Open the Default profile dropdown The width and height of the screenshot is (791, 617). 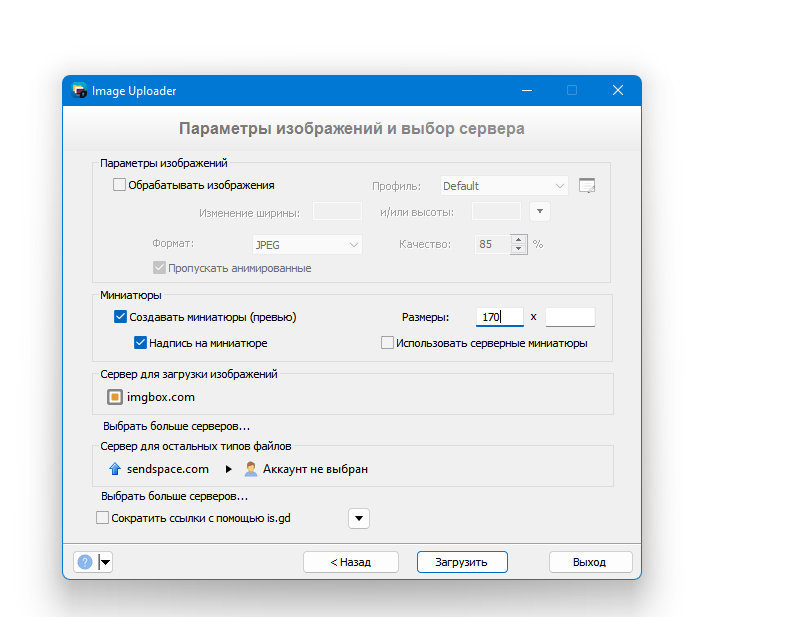504,186
